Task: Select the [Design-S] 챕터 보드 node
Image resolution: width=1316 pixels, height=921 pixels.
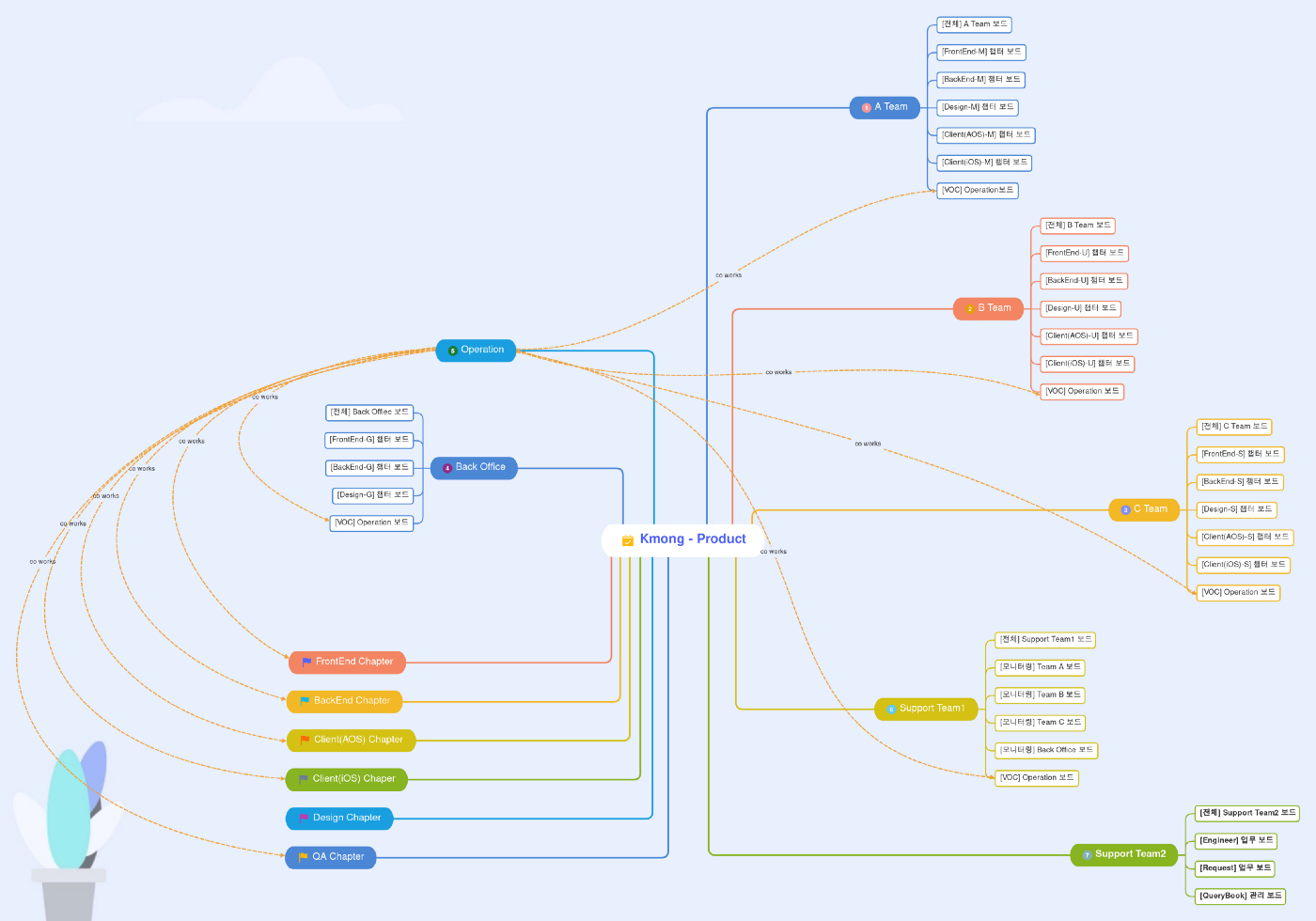Action: (x=1237, y=509)
